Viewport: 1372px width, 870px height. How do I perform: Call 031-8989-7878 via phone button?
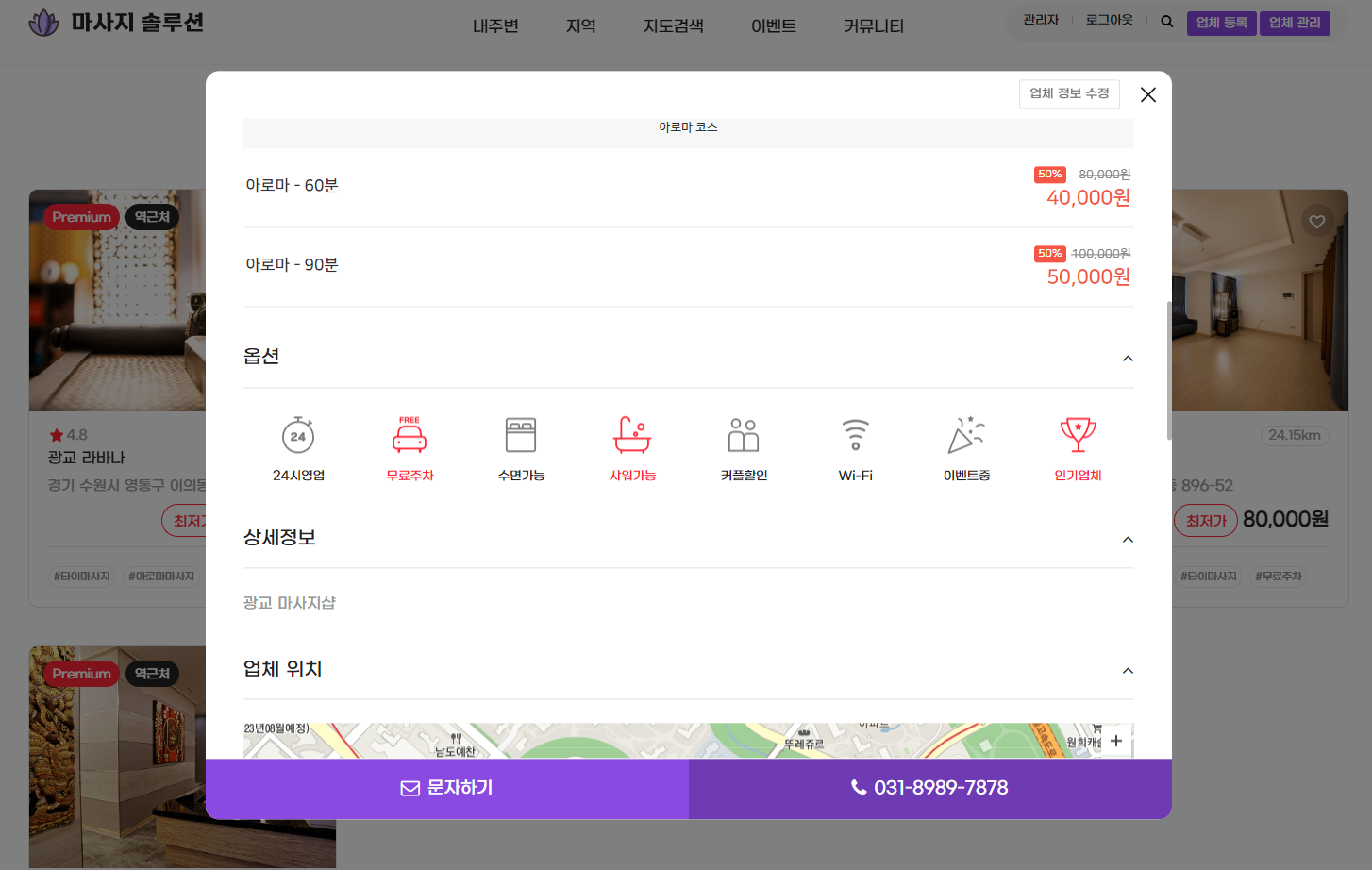click(x=930, y=788)
